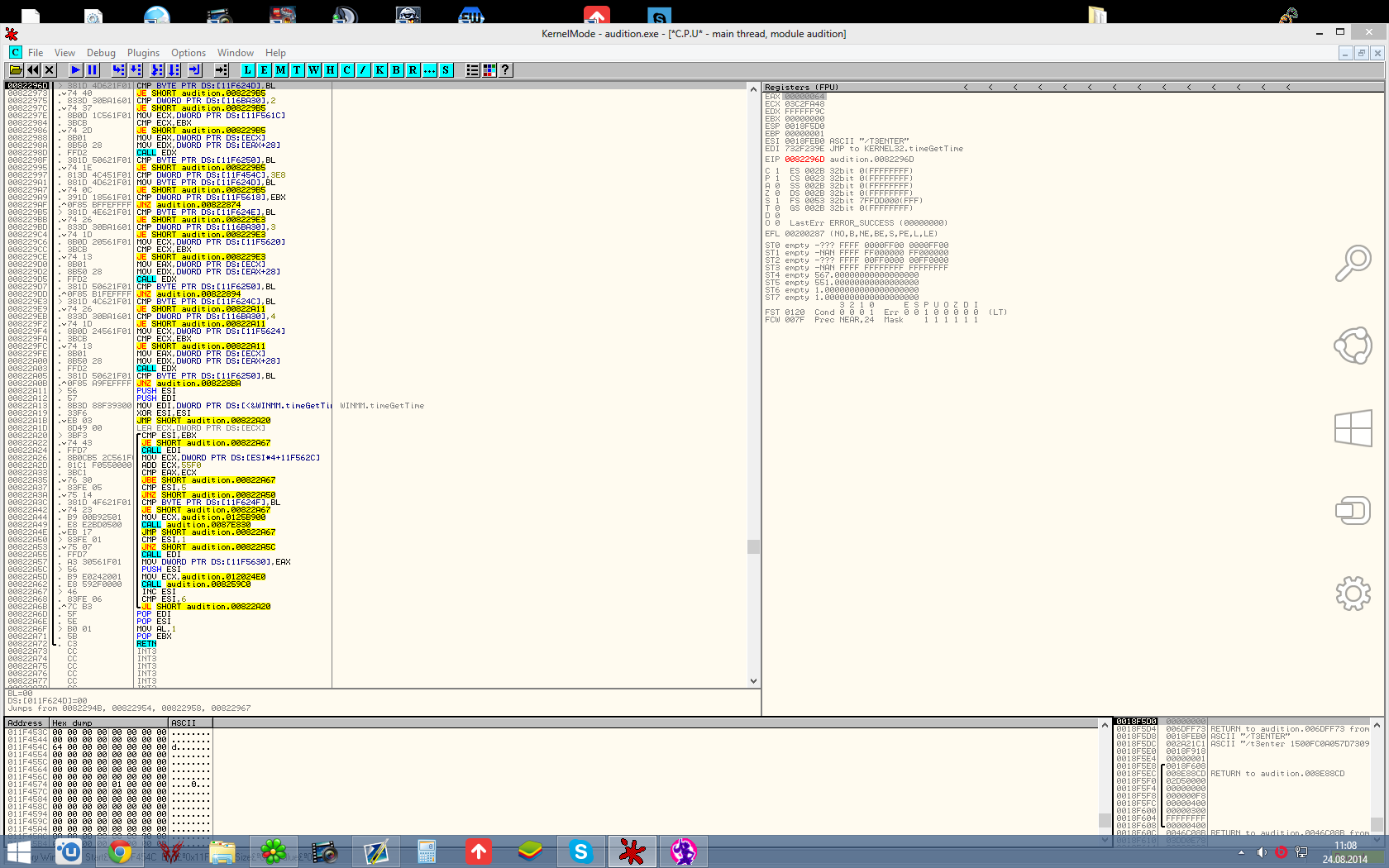Run the program with blue play icon
The height and width of the screenshot is (868, 1389).
pyautogui.click(x=75, y=70)
